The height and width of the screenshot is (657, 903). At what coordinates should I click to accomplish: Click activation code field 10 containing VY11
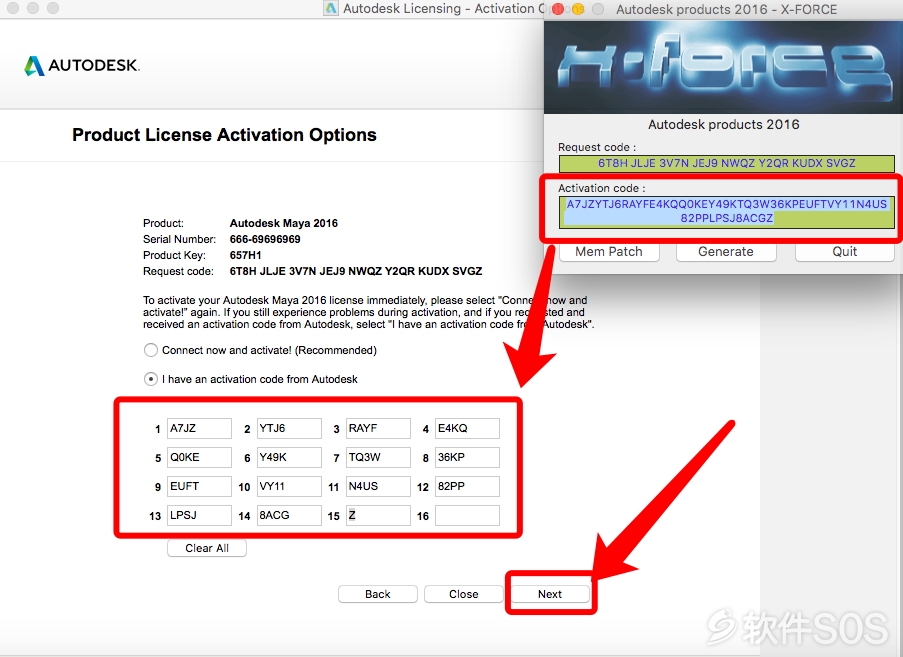pyautogui.click(x=289, y=486)
